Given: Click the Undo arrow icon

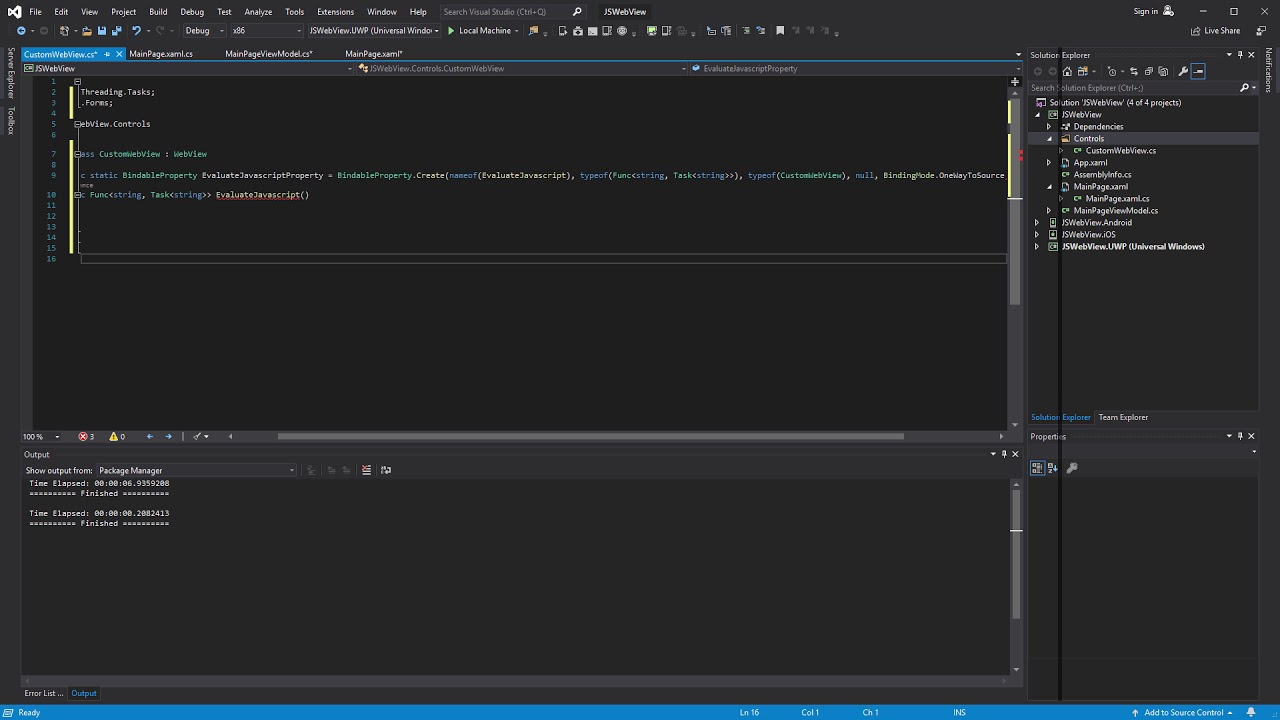Looking at the screenshot, I should click(x=136, y=31).
